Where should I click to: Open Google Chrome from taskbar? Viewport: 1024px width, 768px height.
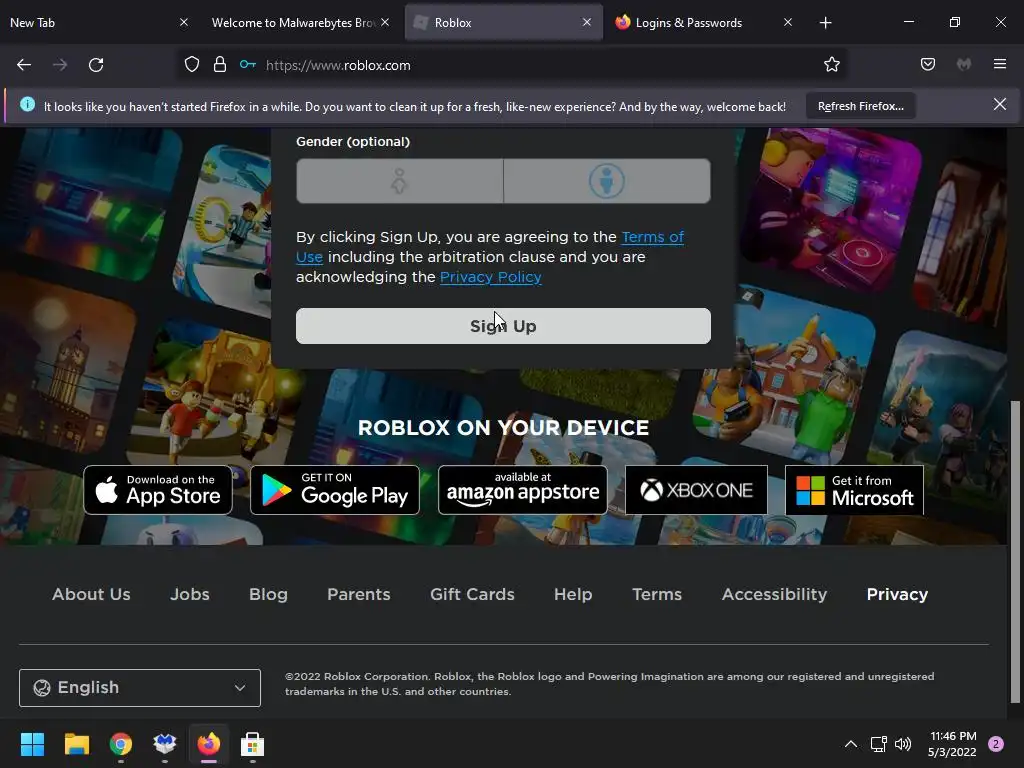coord(121,744)
